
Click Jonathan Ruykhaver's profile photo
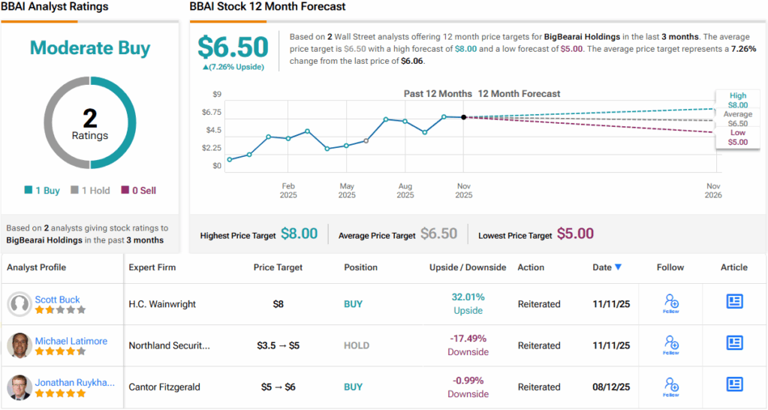pos(18,385)
